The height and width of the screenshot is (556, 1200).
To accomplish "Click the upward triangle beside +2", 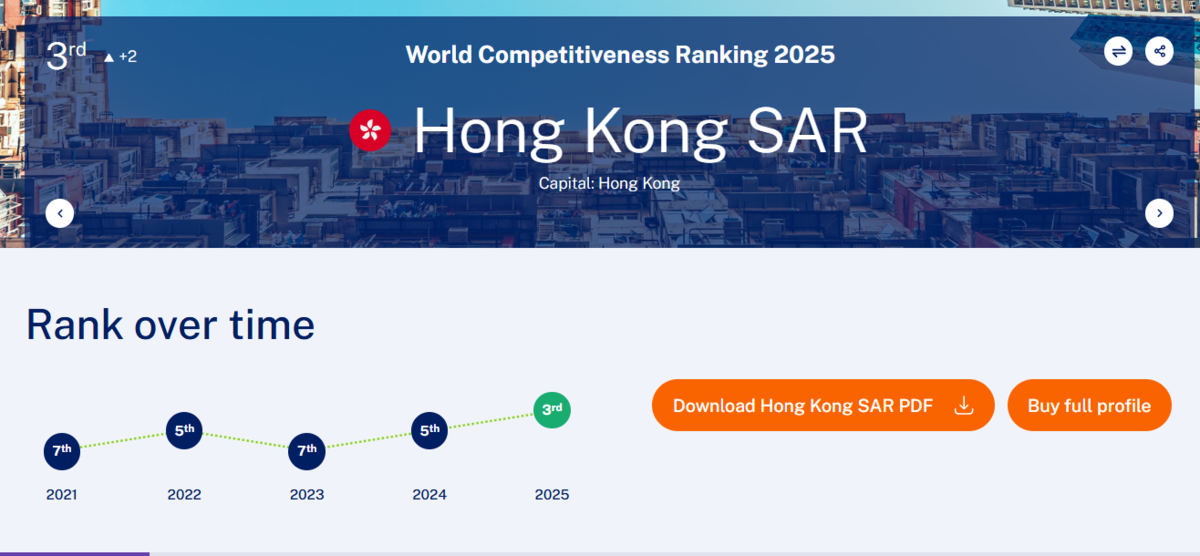I will [109, 57].
